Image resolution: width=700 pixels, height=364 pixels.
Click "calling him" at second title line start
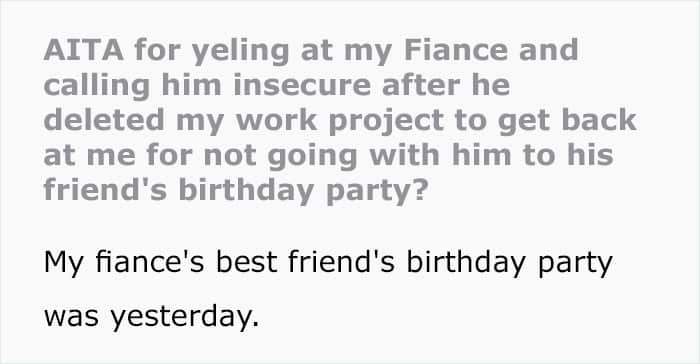click(x=132, y=86)
